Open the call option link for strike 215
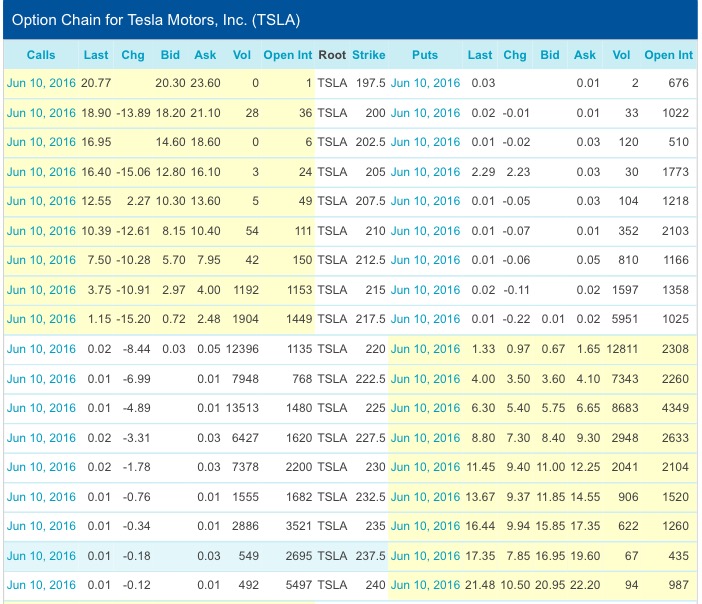 coord(41,290)
